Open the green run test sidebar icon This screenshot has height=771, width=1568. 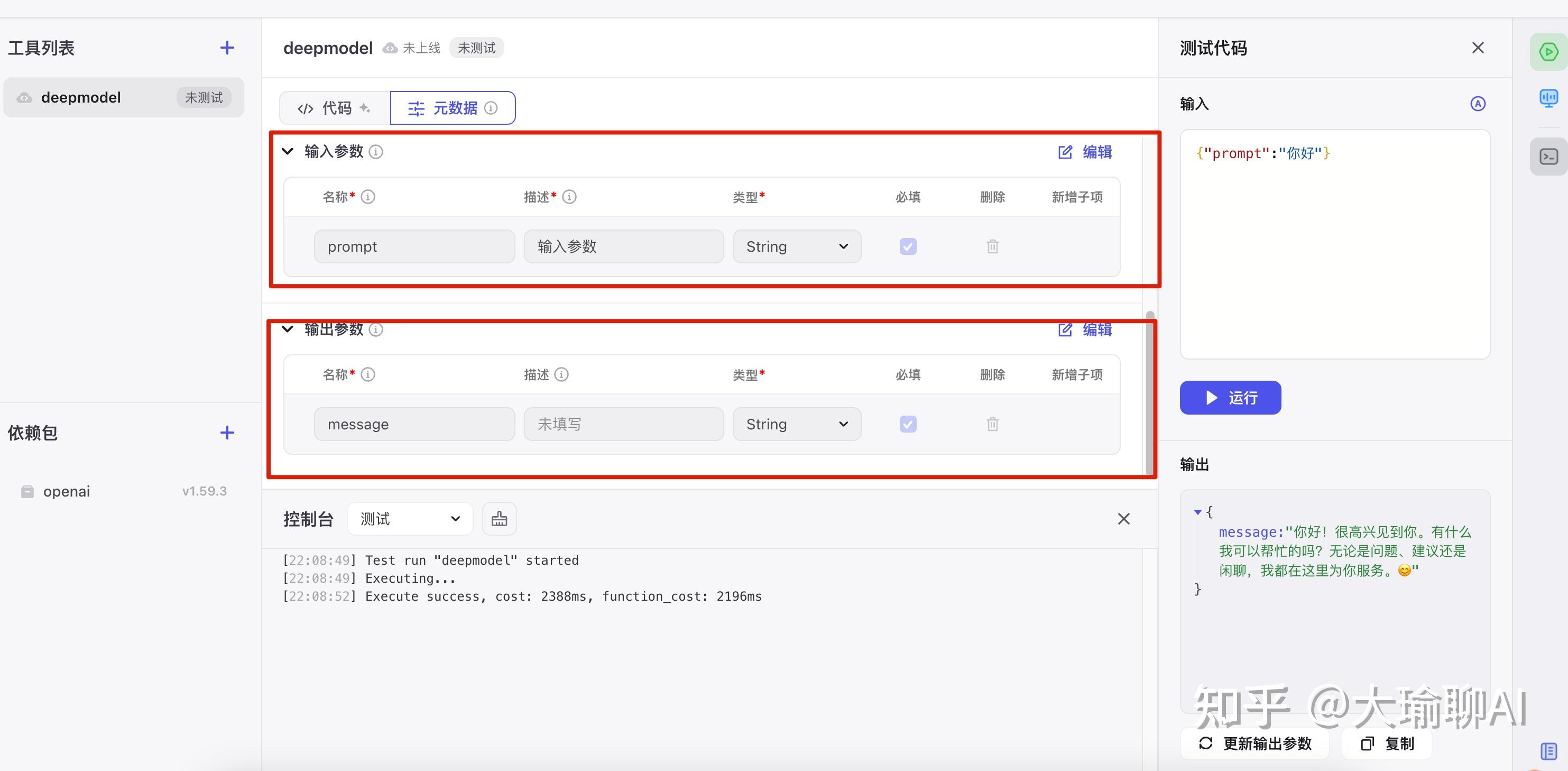1548,52
